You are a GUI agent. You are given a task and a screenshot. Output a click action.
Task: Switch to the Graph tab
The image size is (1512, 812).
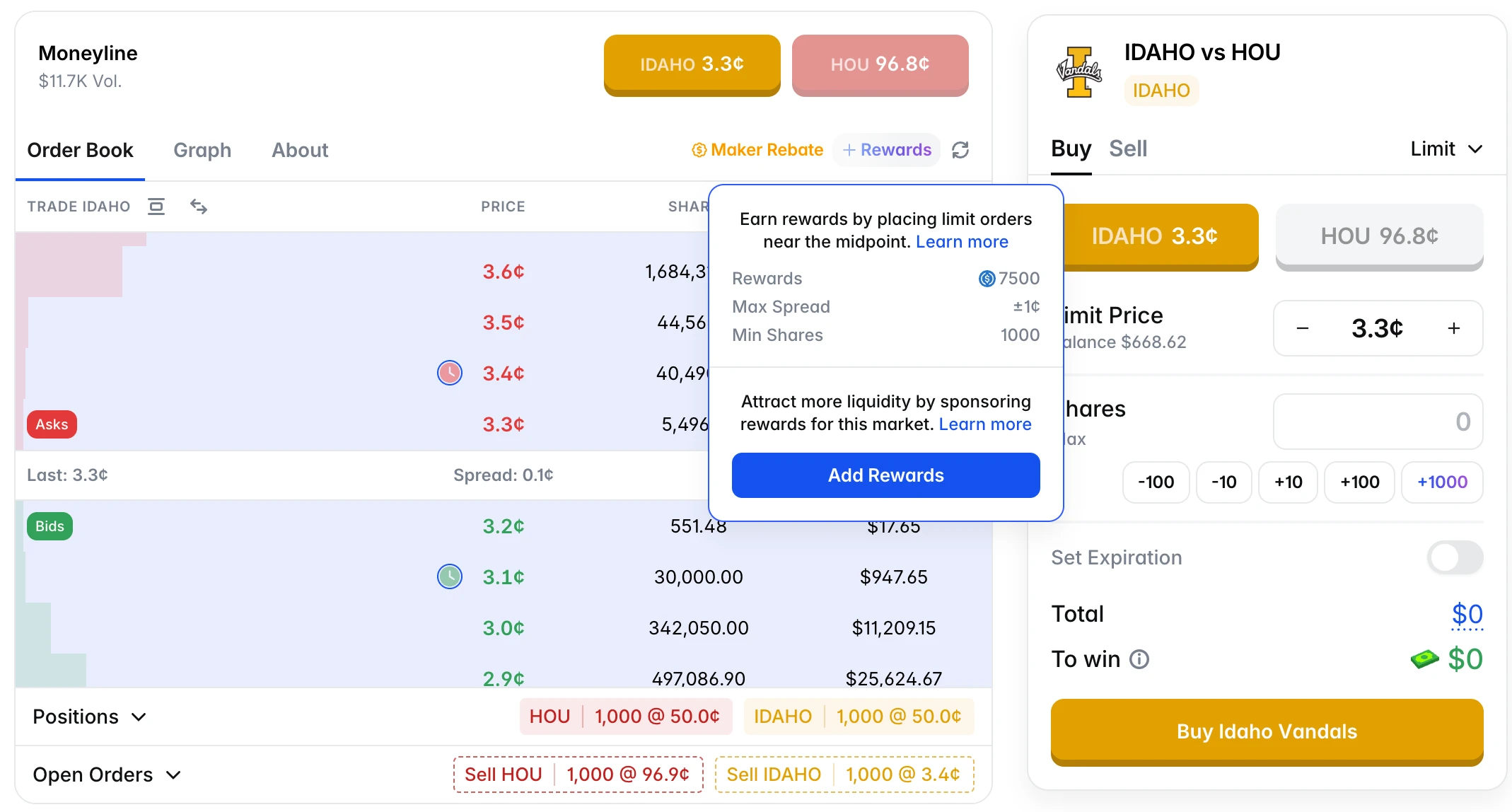pos(202,150)
